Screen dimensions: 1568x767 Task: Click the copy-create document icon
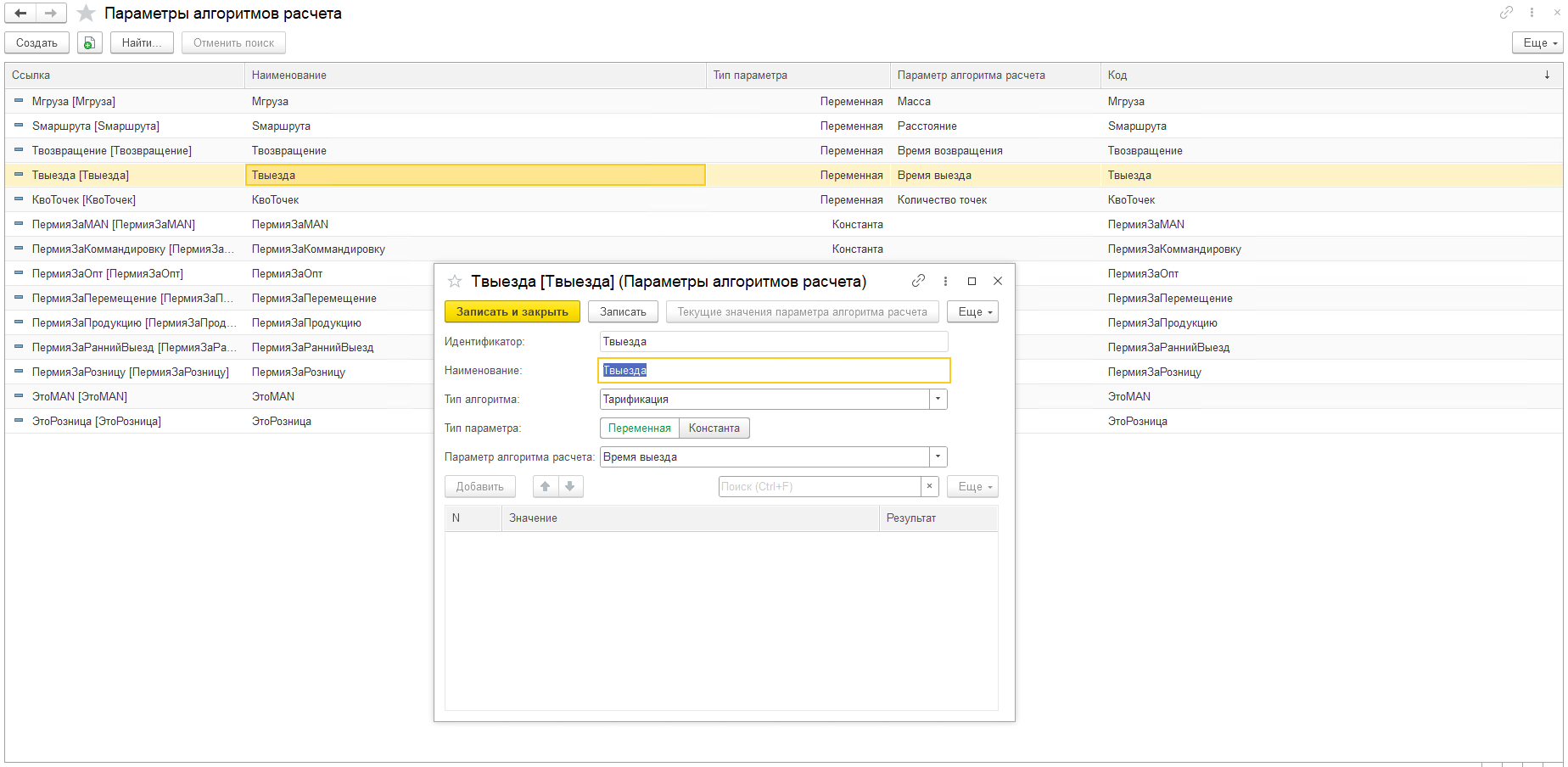pyautogui.click(x=90, y=42)
